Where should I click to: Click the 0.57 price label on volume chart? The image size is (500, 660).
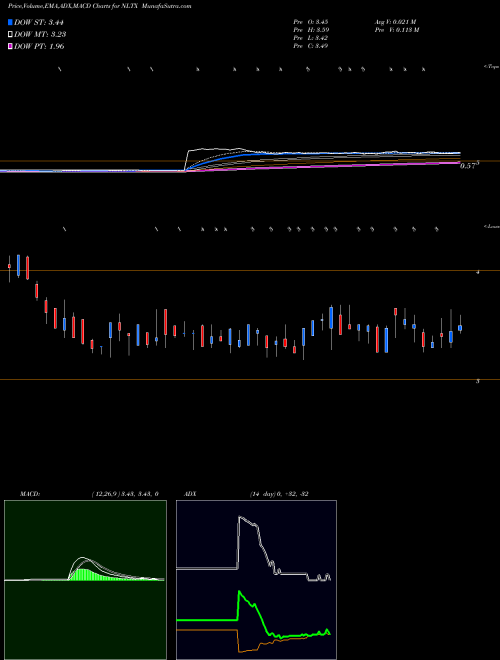pos(468,166)
